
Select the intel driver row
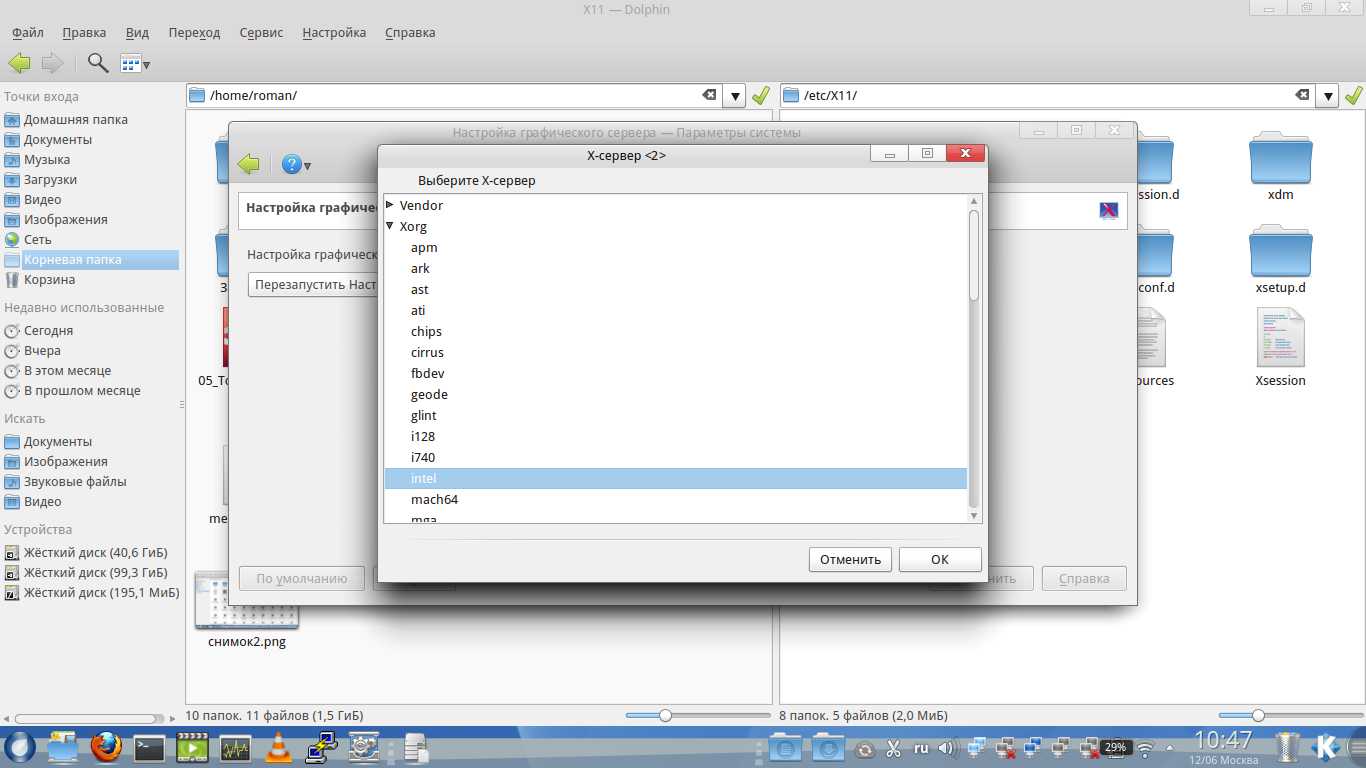point(676,478)
